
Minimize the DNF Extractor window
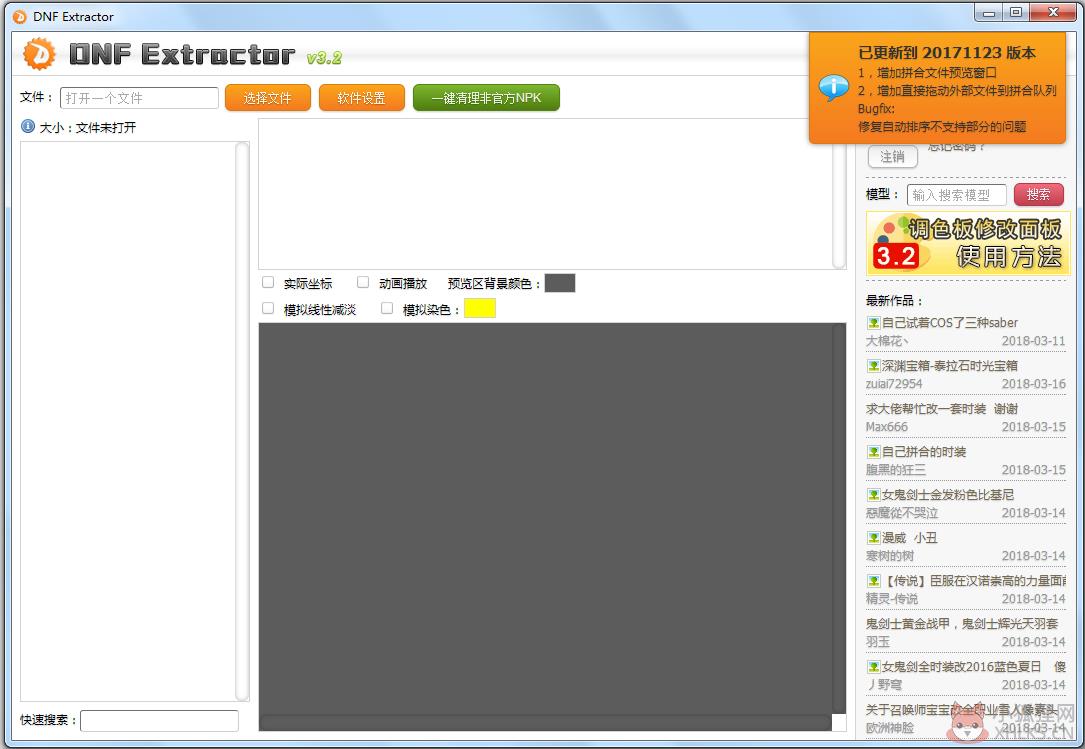coord(988,12)
